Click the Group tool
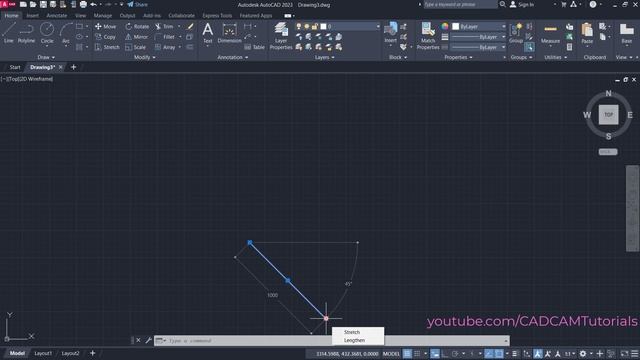640x360 pixels. click(516, 33)
